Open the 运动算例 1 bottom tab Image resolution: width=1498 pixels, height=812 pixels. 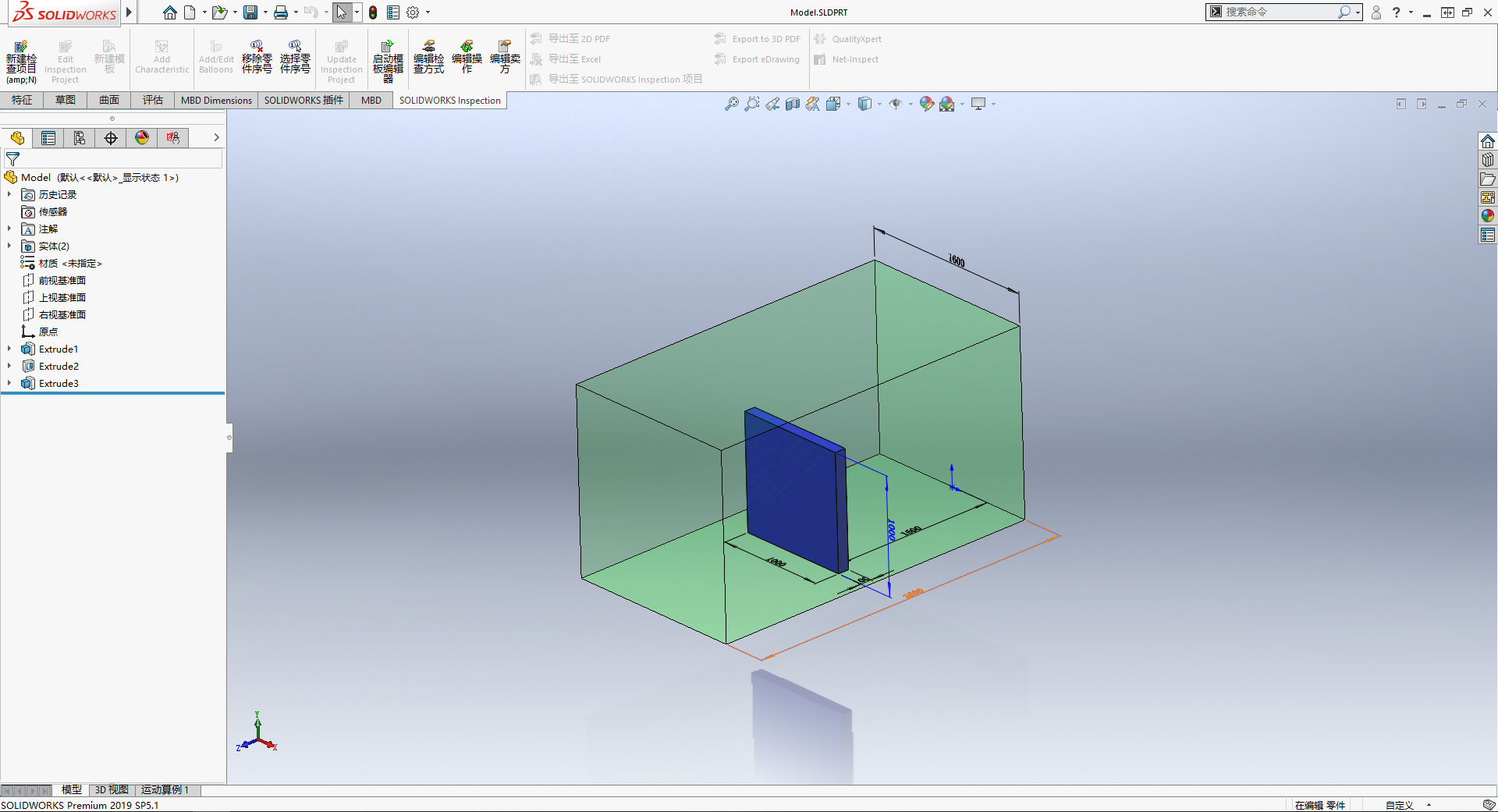pyautogui.click(x=165, y=790)
